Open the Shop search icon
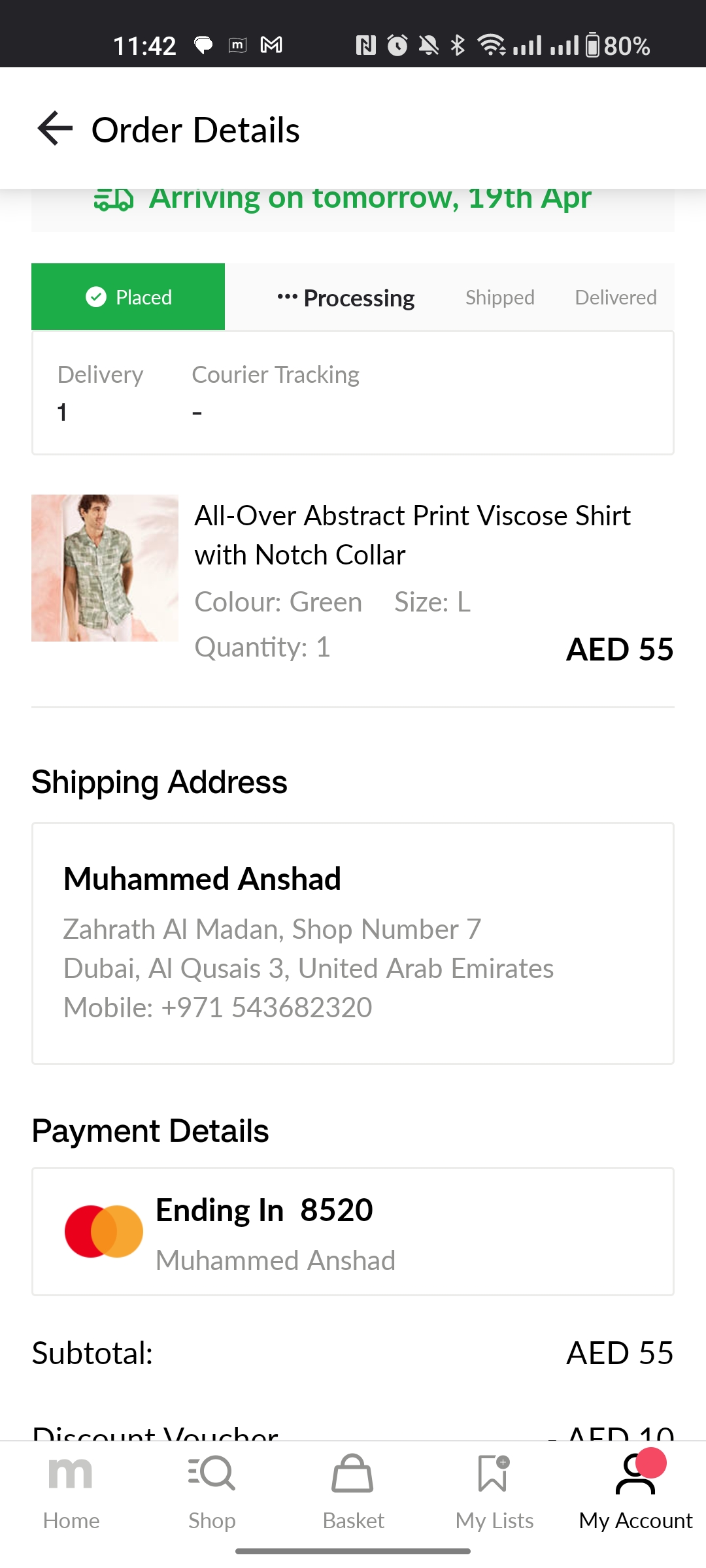Screen dimensions: 706x1568 coord(212,1474)
